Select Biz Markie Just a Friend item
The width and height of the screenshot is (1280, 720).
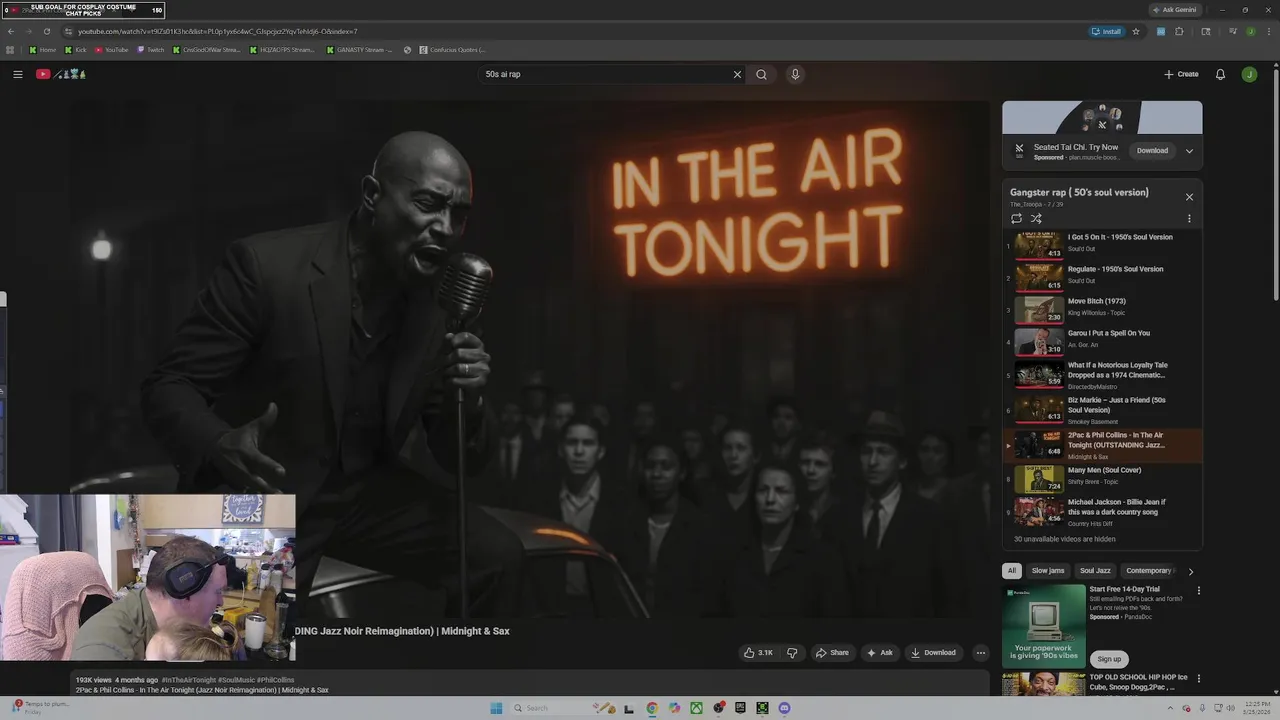coord(1103,409)
